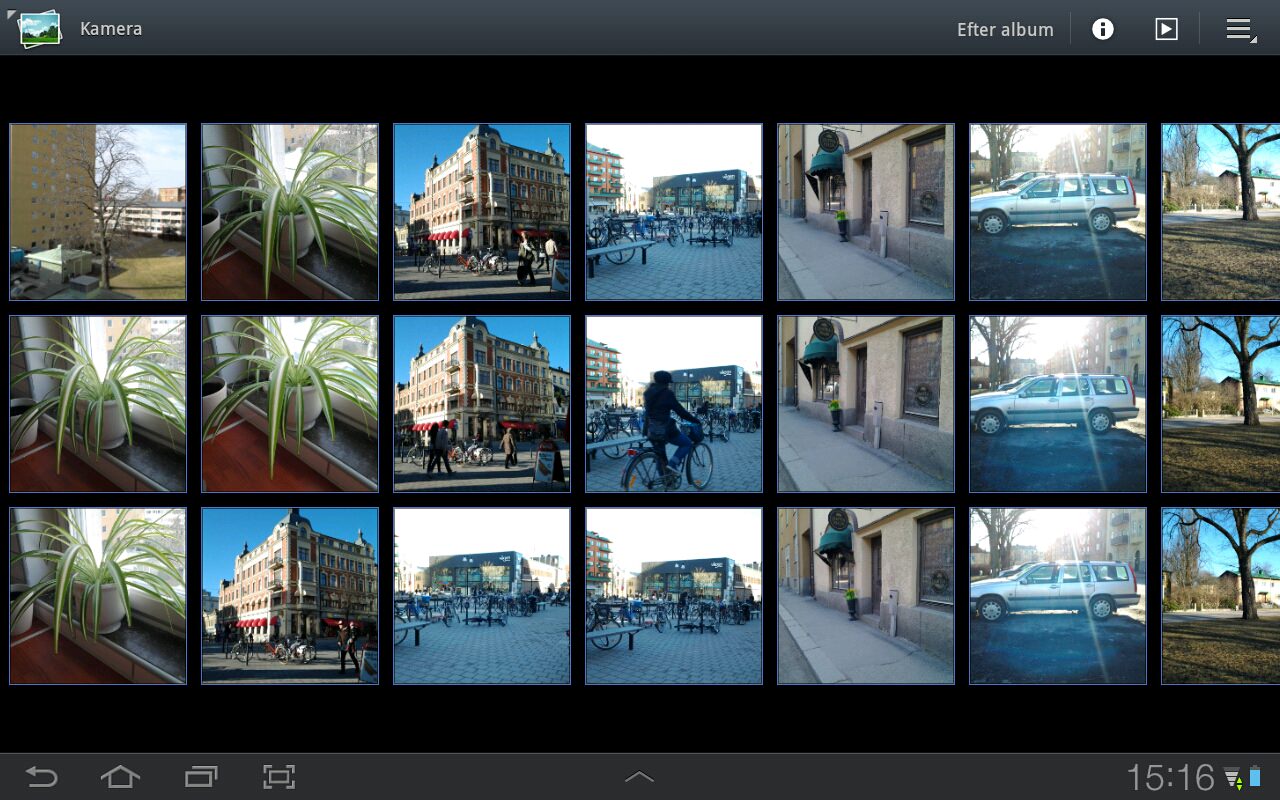Tap the screenshot capture icon in navigation bar
This screenshot has width=1280, height=800.
279,776
